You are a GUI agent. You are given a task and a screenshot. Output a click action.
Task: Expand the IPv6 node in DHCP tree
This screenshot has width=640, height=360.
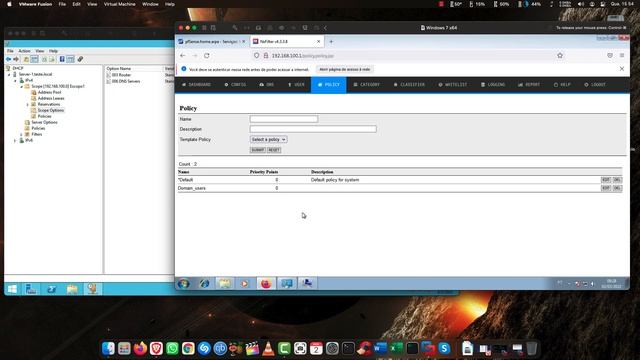click(x=16, y=140)
